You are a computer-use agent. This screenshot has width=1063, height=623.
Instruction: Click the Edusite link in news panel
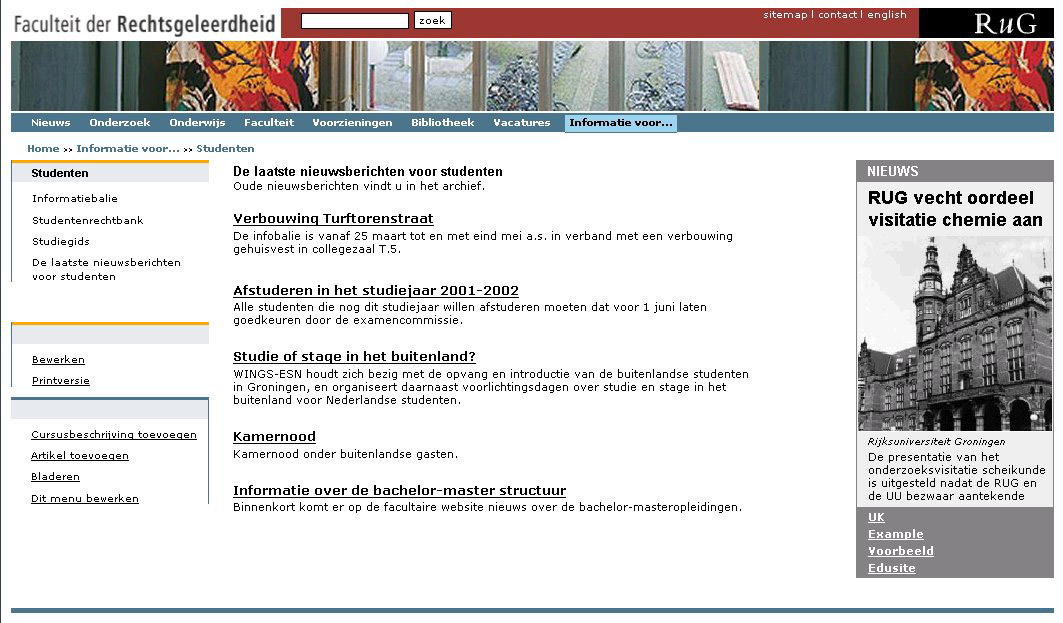click(891, 568)
